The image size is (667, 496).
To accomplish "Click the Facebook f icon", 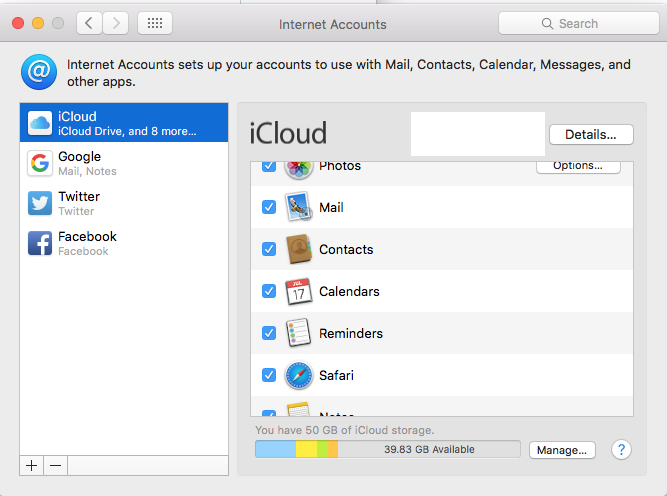I will (40, 243).
